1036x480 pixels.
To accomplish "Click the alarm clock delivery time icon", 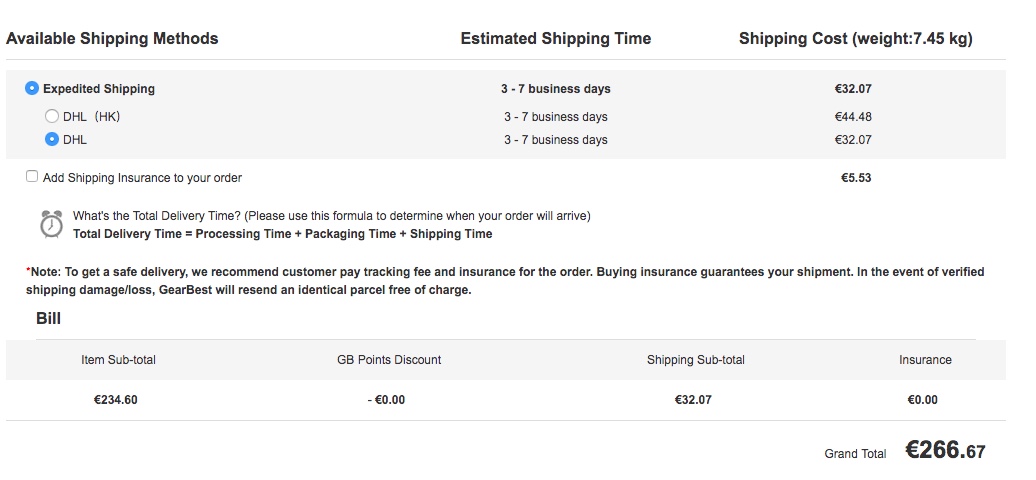I will coord(51,224).
